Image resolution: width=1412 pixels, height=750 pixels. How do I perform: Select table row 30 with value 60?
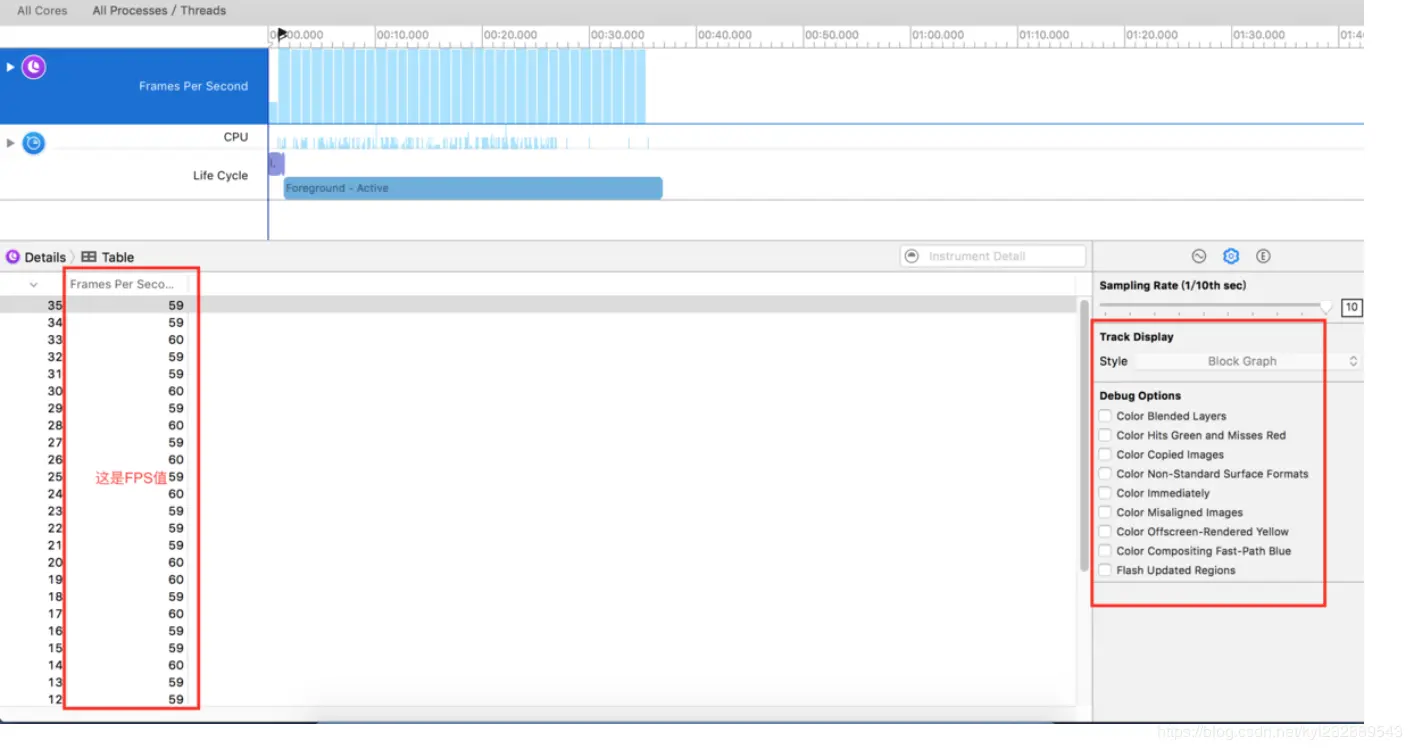(538, 391)
